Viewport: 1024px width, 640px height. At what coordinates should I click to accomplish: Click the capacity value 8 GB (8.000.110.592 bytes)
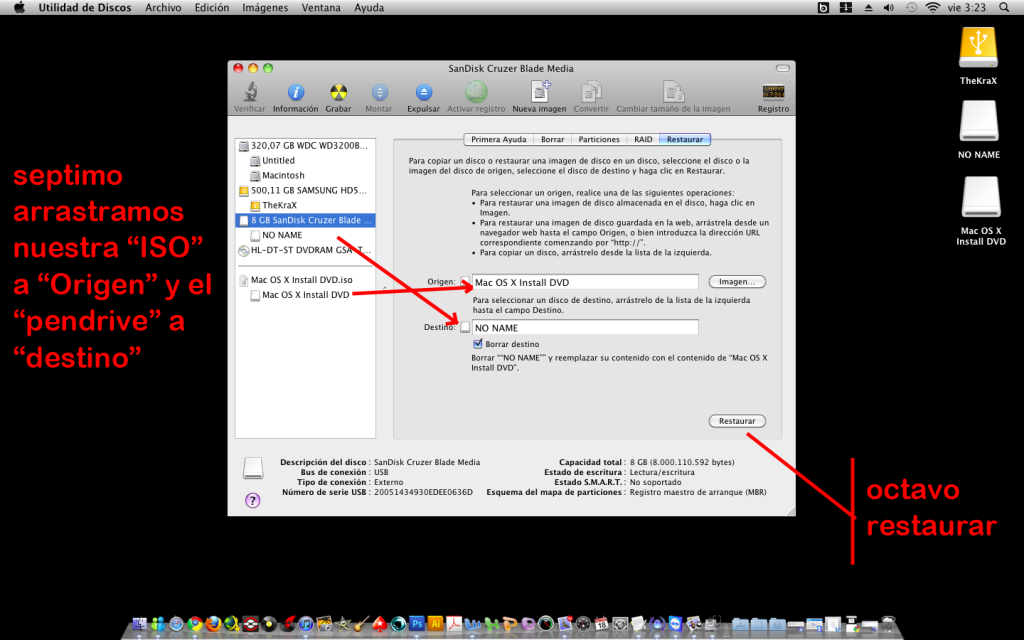pos(682,462)
